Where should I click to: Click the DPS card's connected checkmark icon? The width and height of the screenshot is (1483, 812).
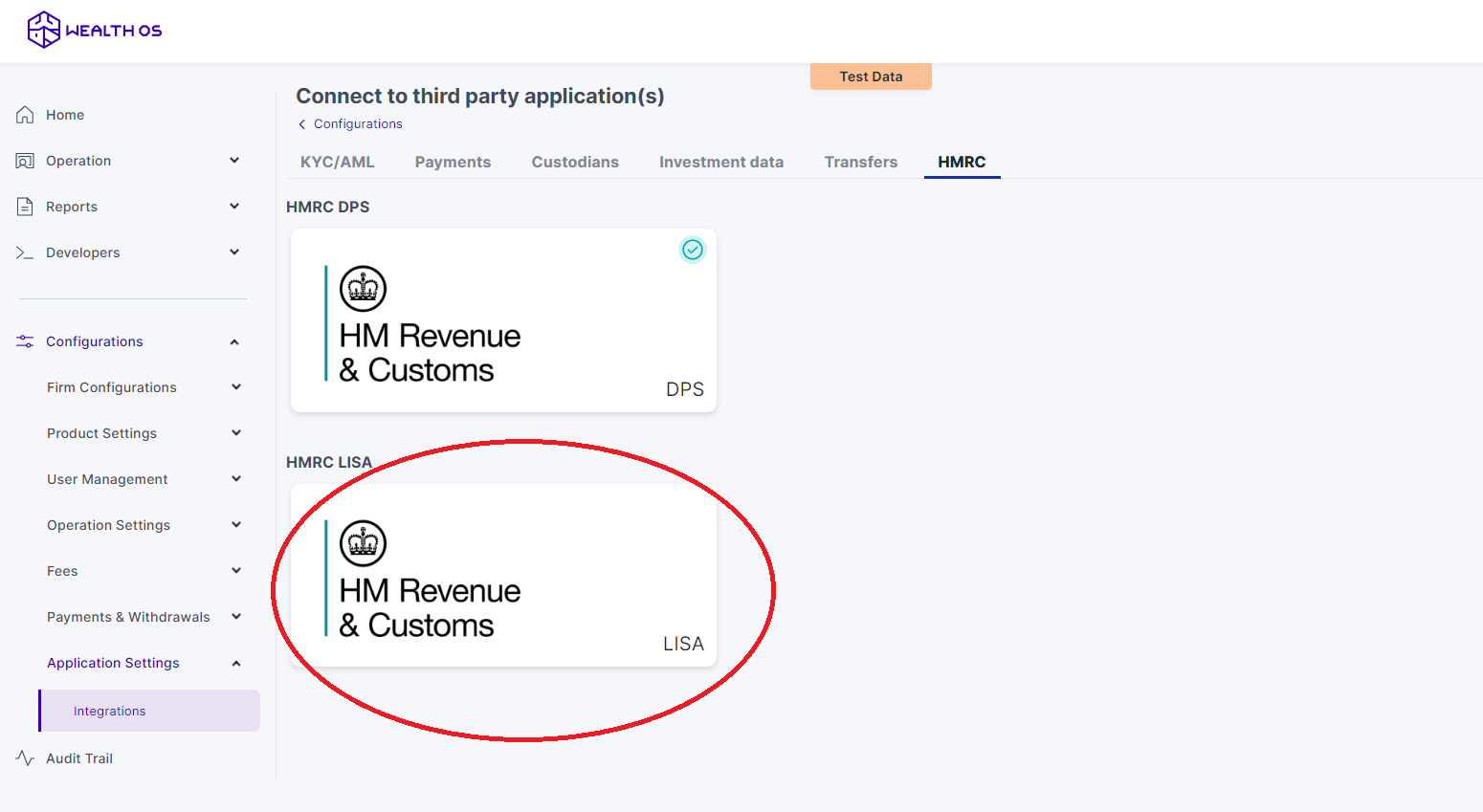(x=693, y=250)
